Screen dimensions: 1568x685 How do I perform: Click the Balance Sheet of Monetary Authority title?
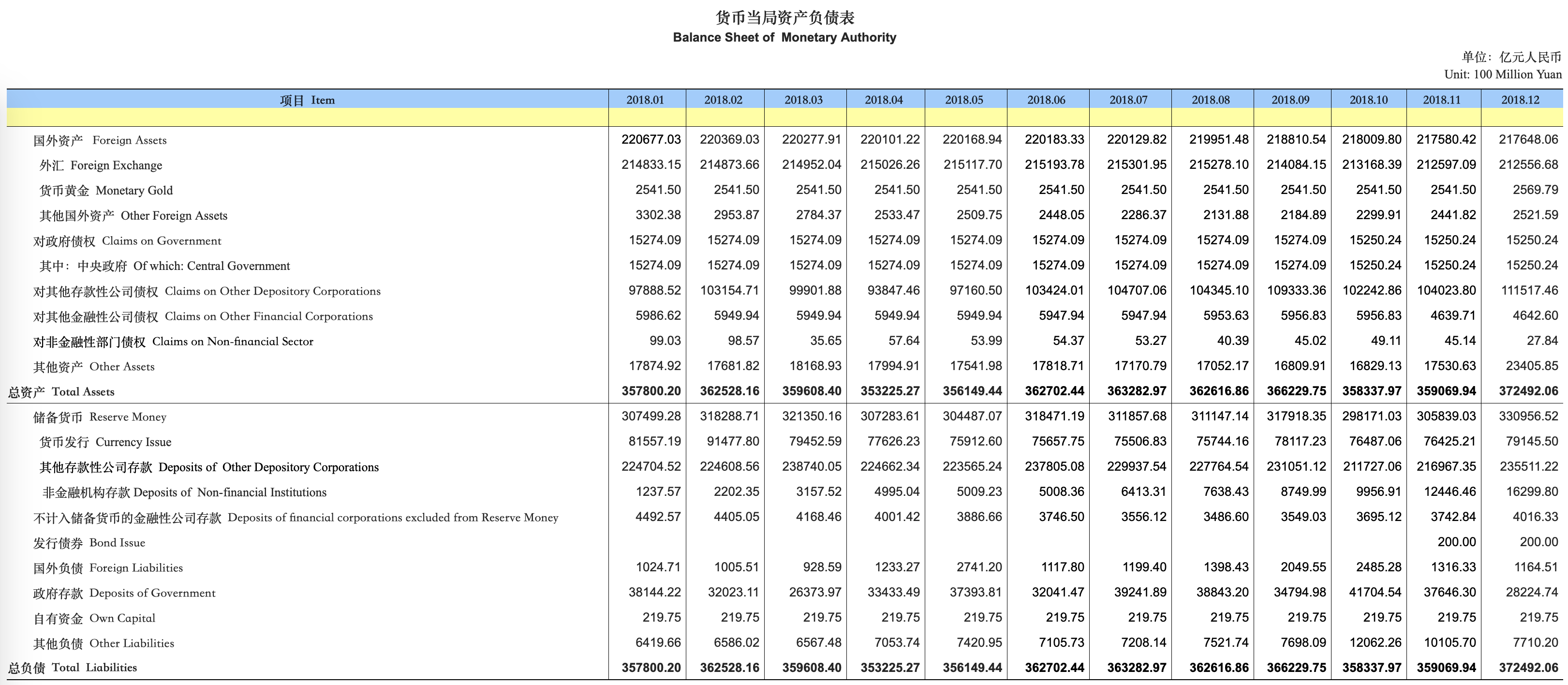pos(784,37)
